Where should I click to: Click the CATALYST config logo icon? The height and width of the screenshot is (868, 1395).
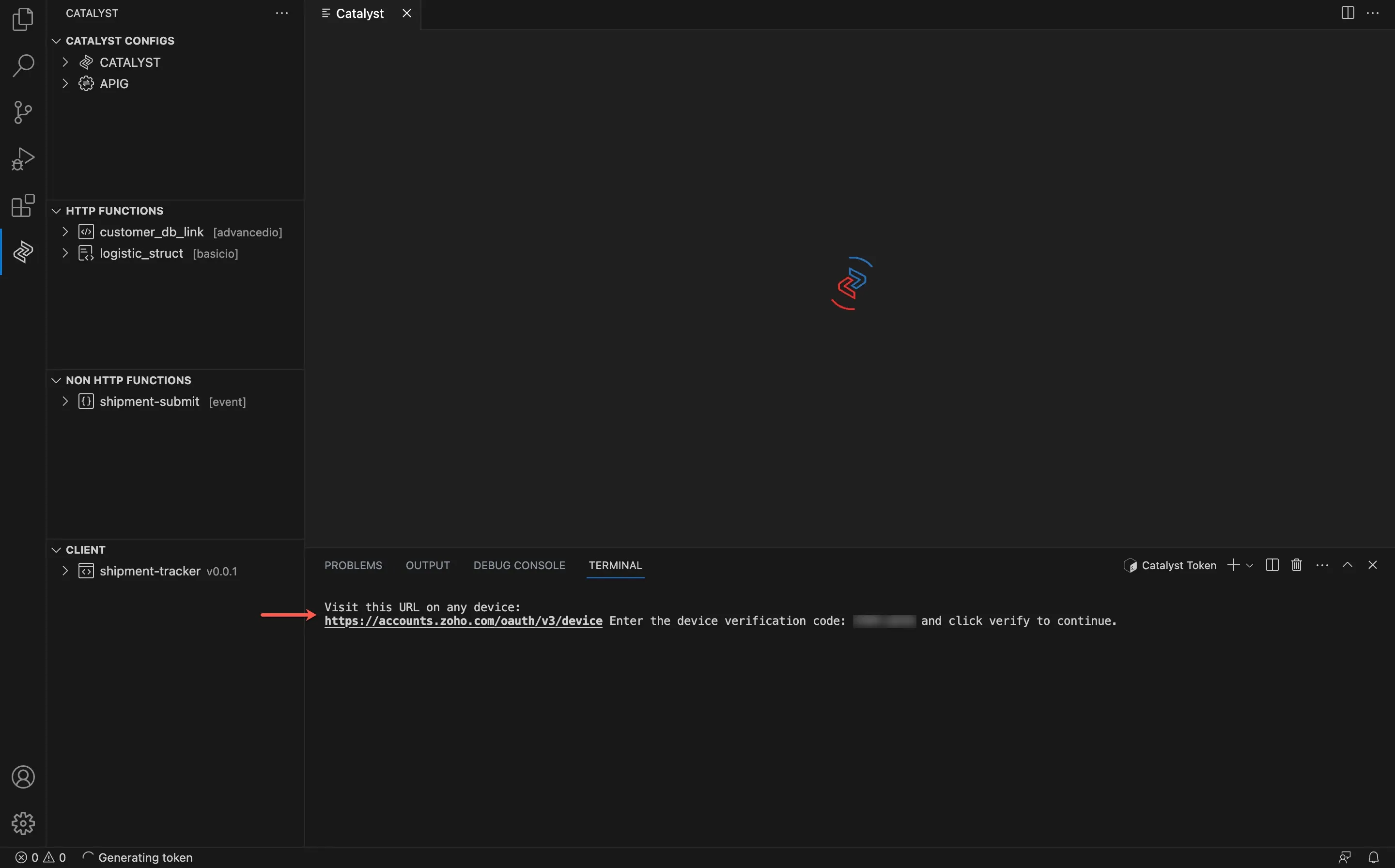86,62
